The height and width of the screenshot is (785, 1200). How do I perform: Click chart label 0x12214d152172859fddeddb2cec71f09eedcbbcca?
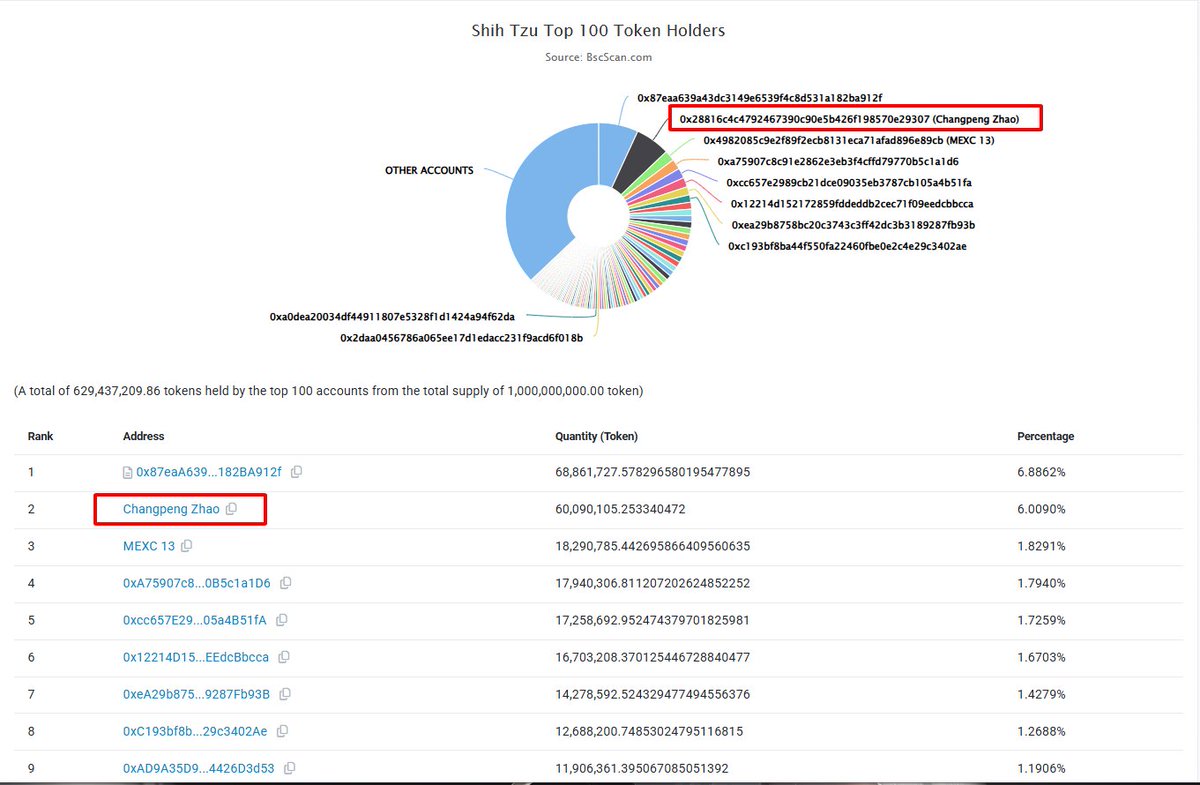[853, 203]
